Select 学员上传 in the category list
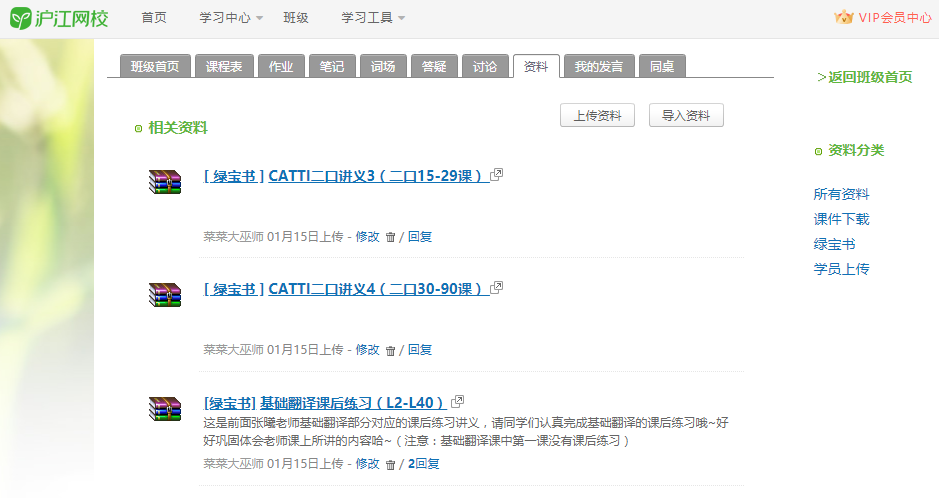Viewport: 939px width, 498px height. 841,269
